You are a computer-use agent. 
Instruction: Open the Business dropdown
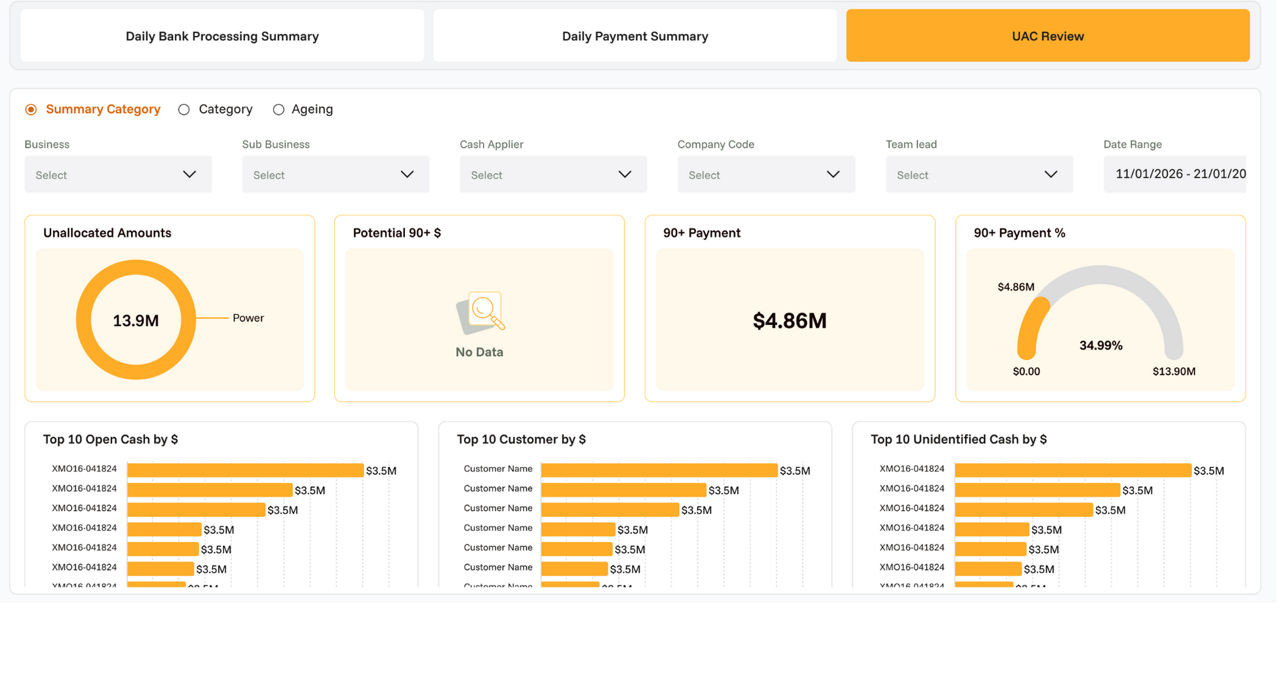pos(118,174)
